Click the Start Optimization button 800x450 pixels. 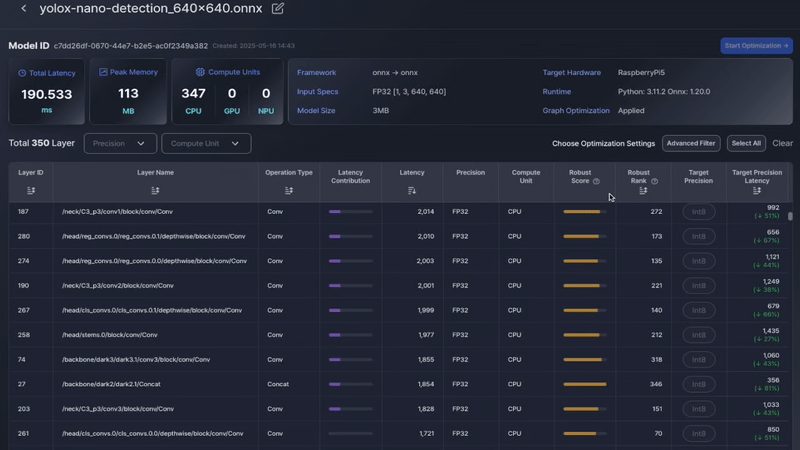pyautogui.click(x=756, y=46)
